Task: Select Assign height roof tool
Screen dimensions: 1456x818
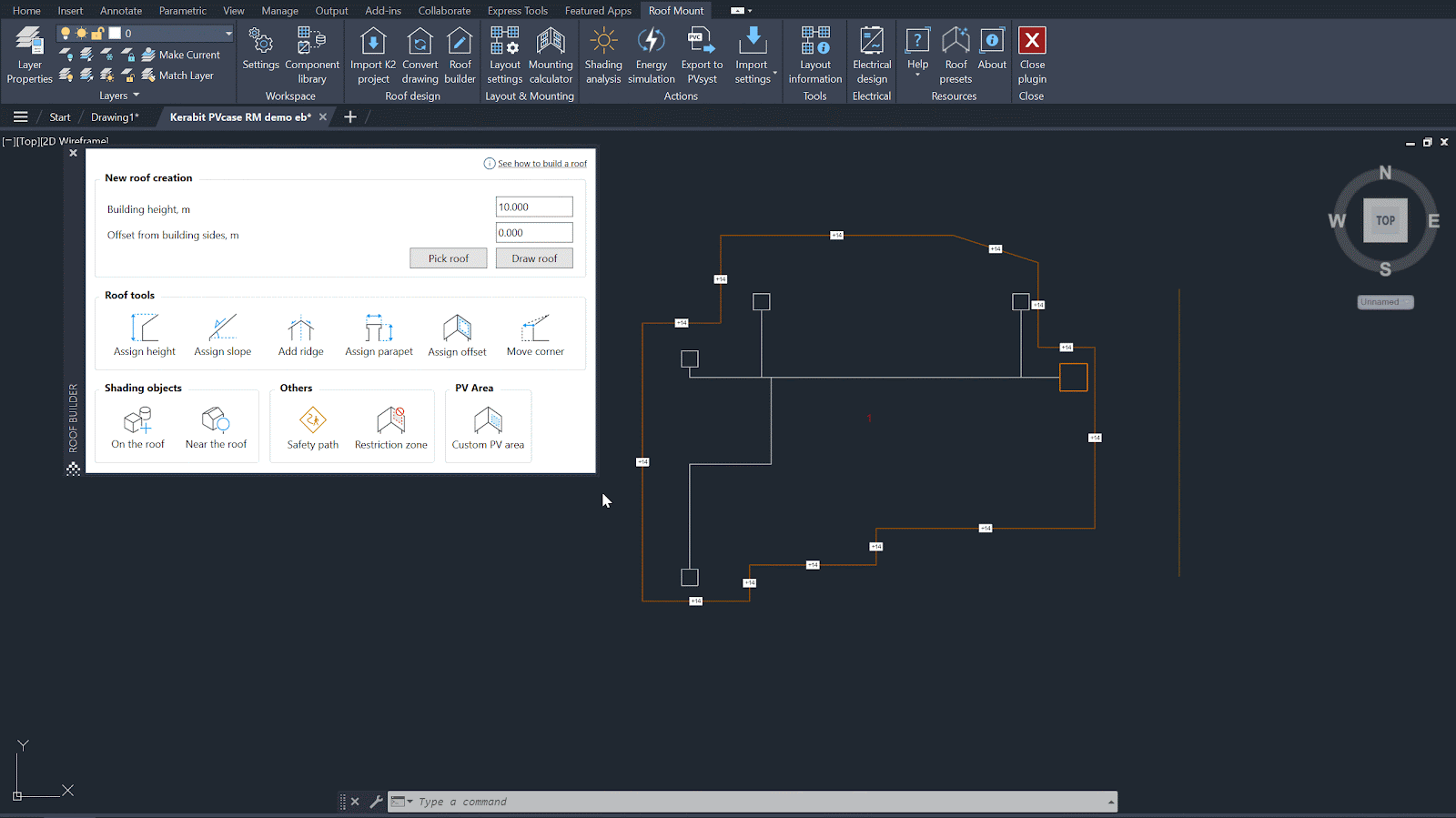Action: tap(145, 335)
